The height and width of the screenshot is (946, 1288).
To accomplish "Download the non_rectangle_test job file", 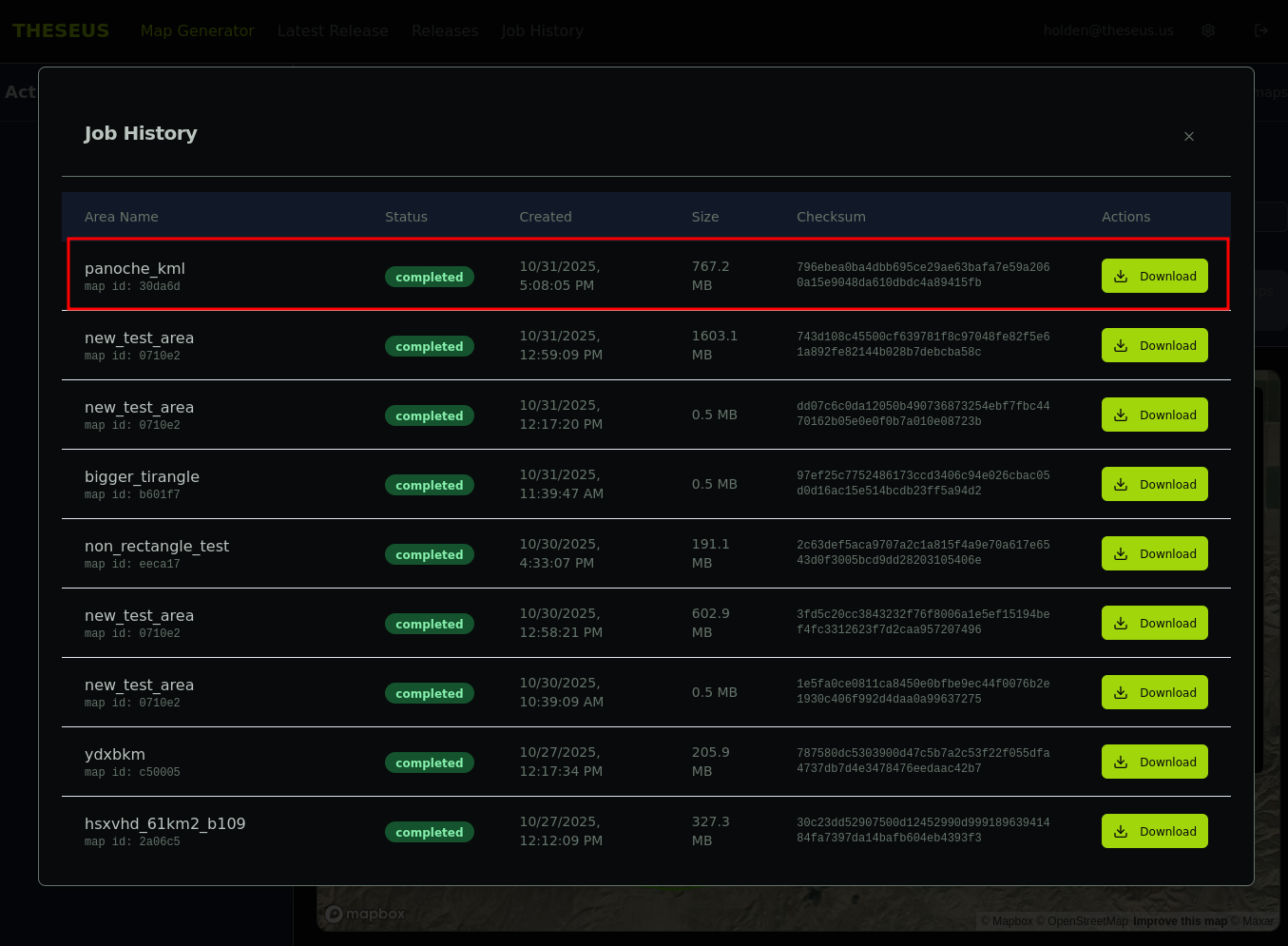I will 1154,553.
